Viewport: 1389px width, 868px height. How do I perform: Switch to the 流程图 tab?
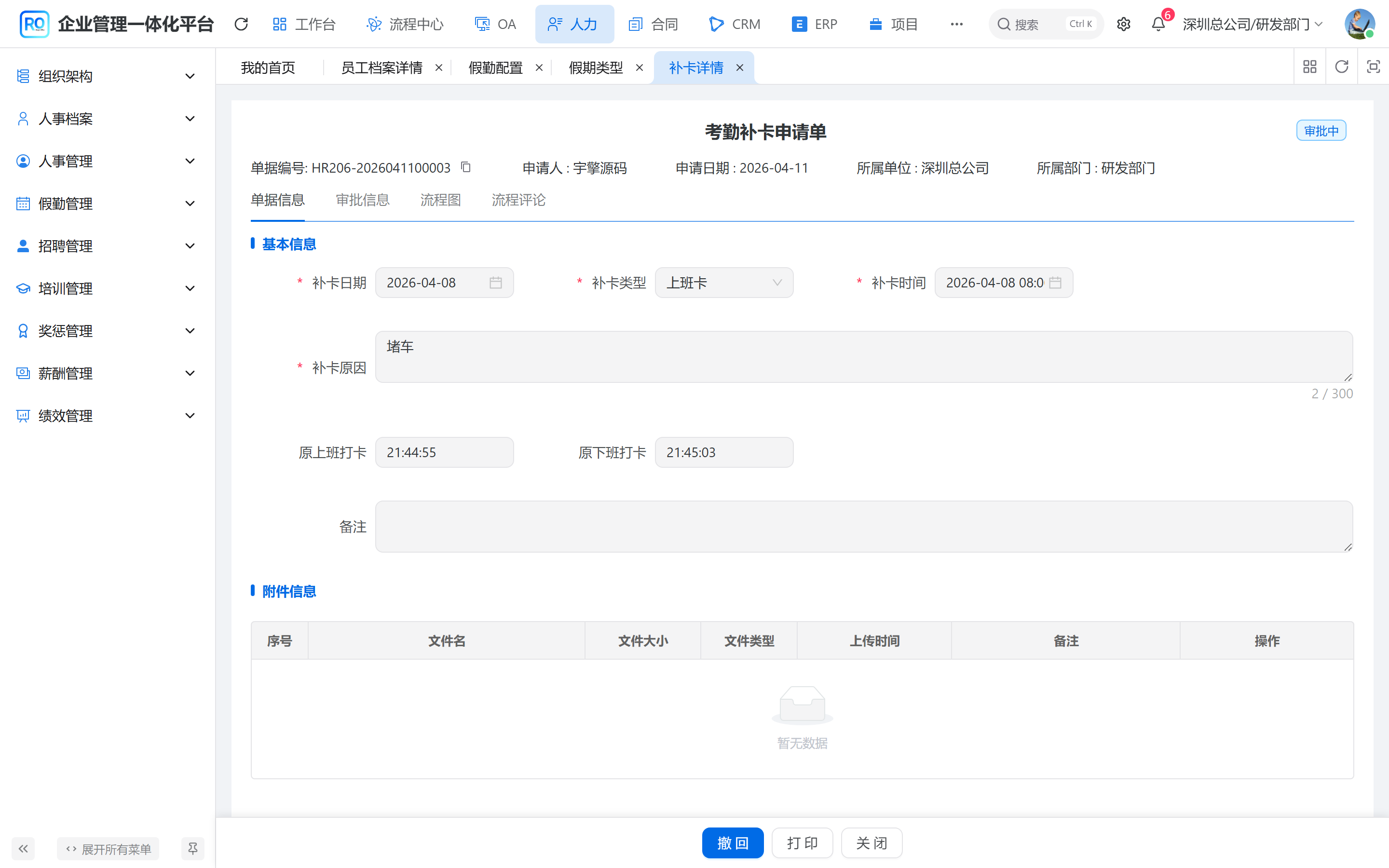click(440, 200)
